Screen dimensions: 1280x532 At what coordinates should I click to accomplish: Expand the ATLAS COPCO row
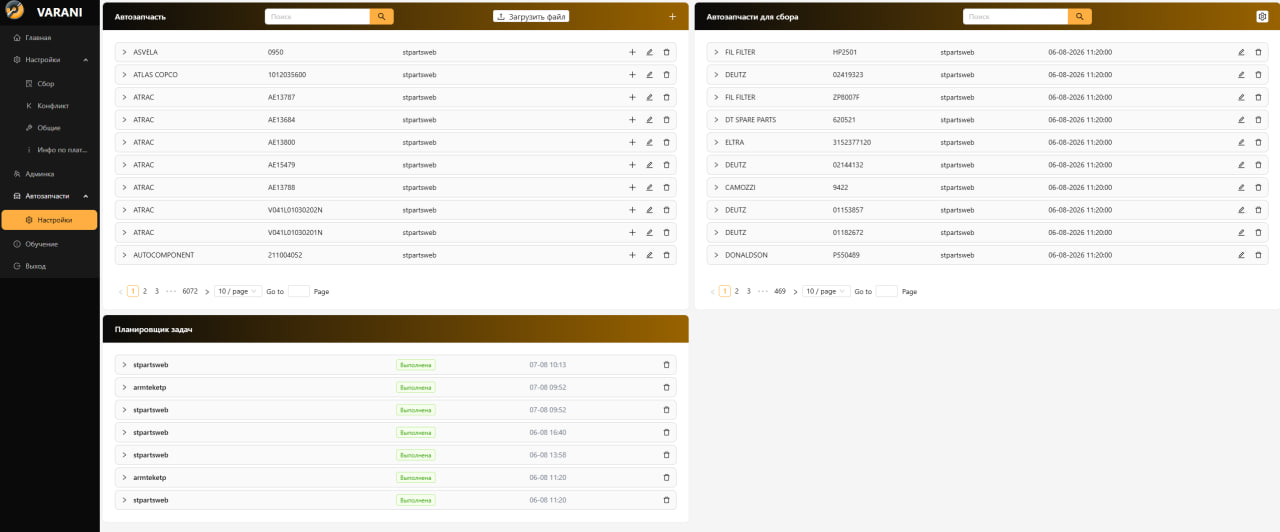(x=124, y=75)
